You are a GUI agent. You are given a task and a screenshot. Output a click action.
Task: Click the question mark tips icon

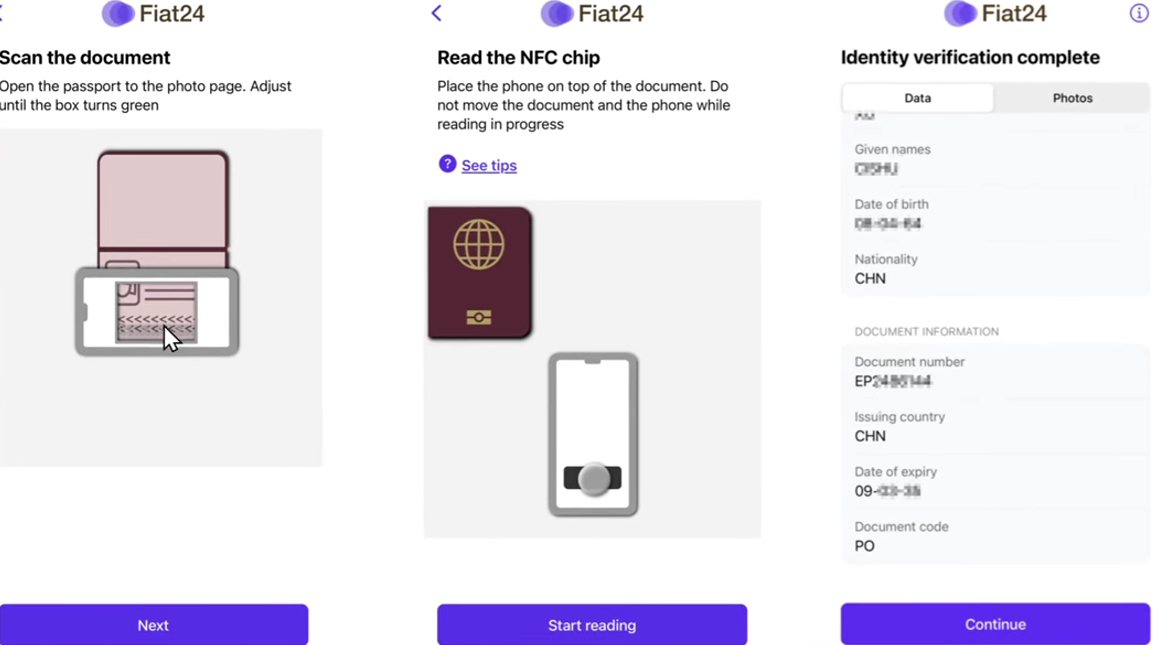tap(447, 164)
